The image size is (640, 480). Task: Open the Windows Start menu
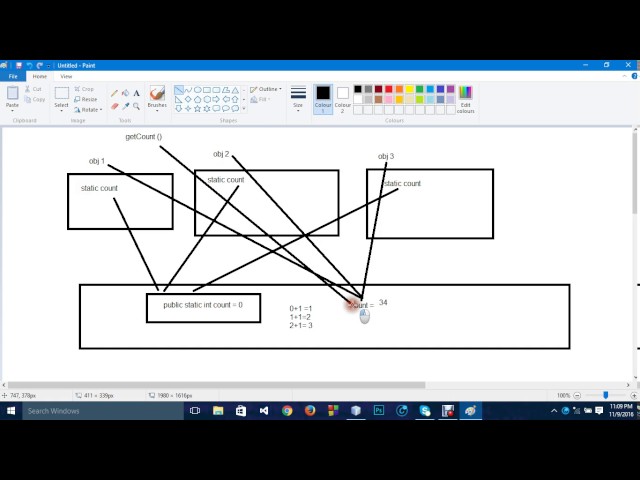click(11, 411)
